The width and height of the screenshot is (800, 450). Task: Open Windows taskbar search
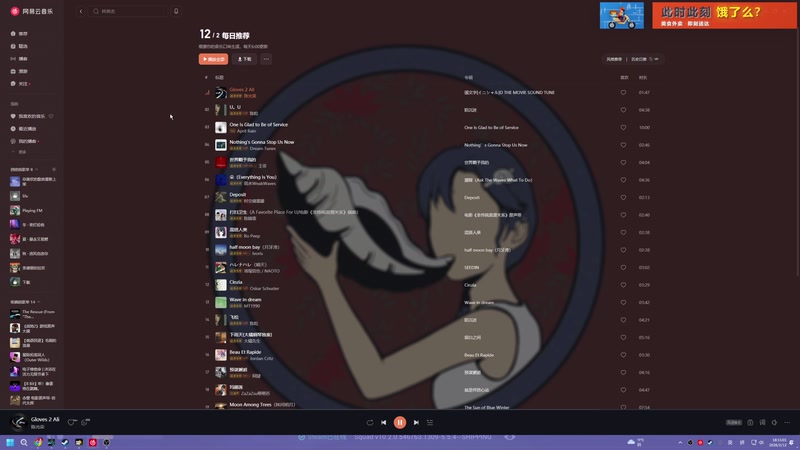coord(23,442)
